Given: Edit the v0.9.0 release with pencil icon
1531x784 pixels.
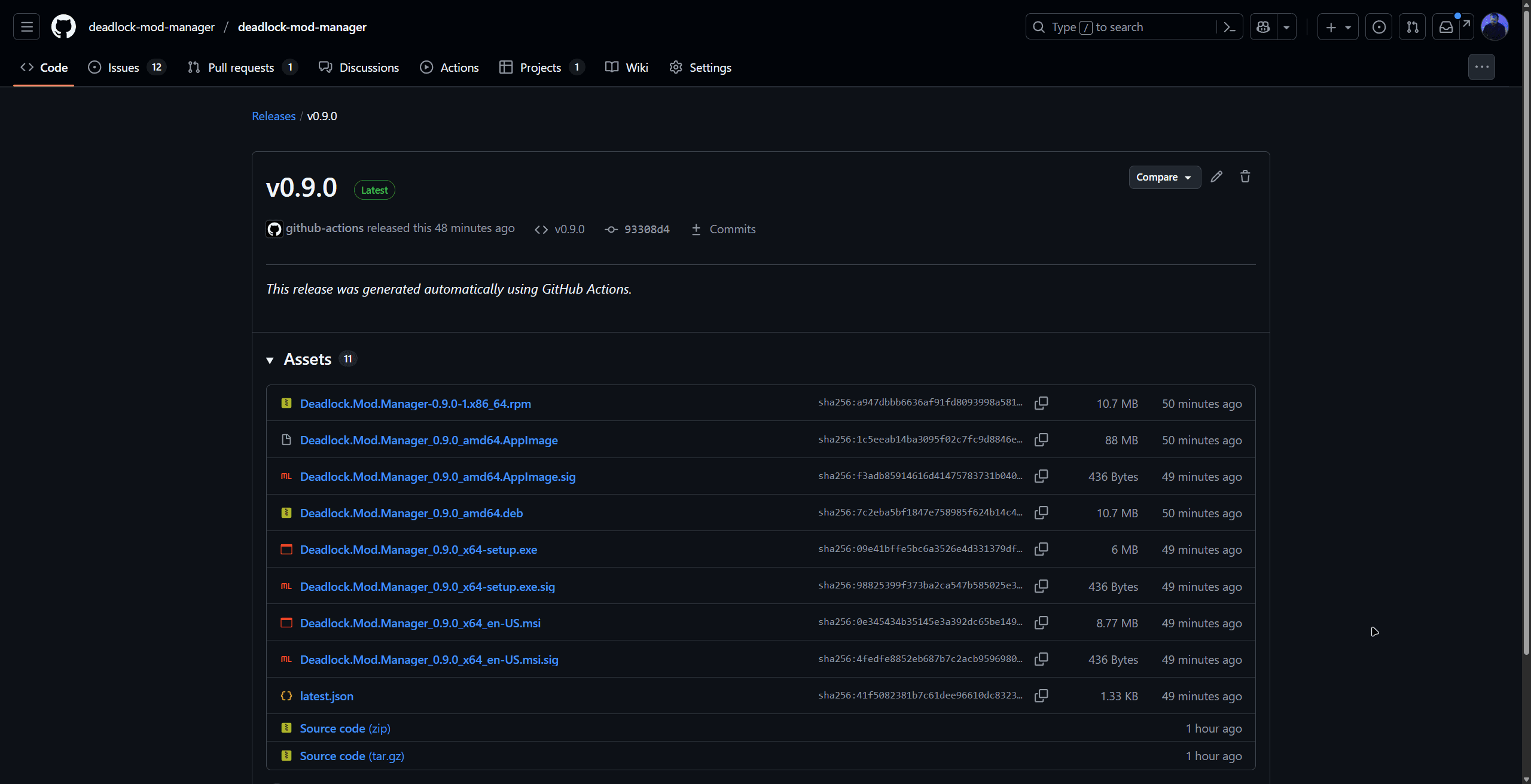Looking at the screenshot, I should (x=1216, y=177).
